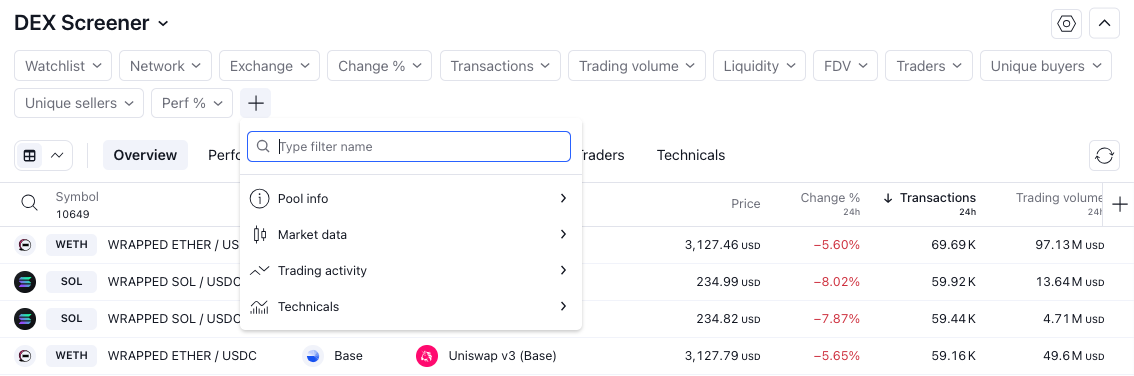Open the Liquidity filter dropdown
The width and height of the screenshot is (1134, 376).
click(x=759, y=66)
